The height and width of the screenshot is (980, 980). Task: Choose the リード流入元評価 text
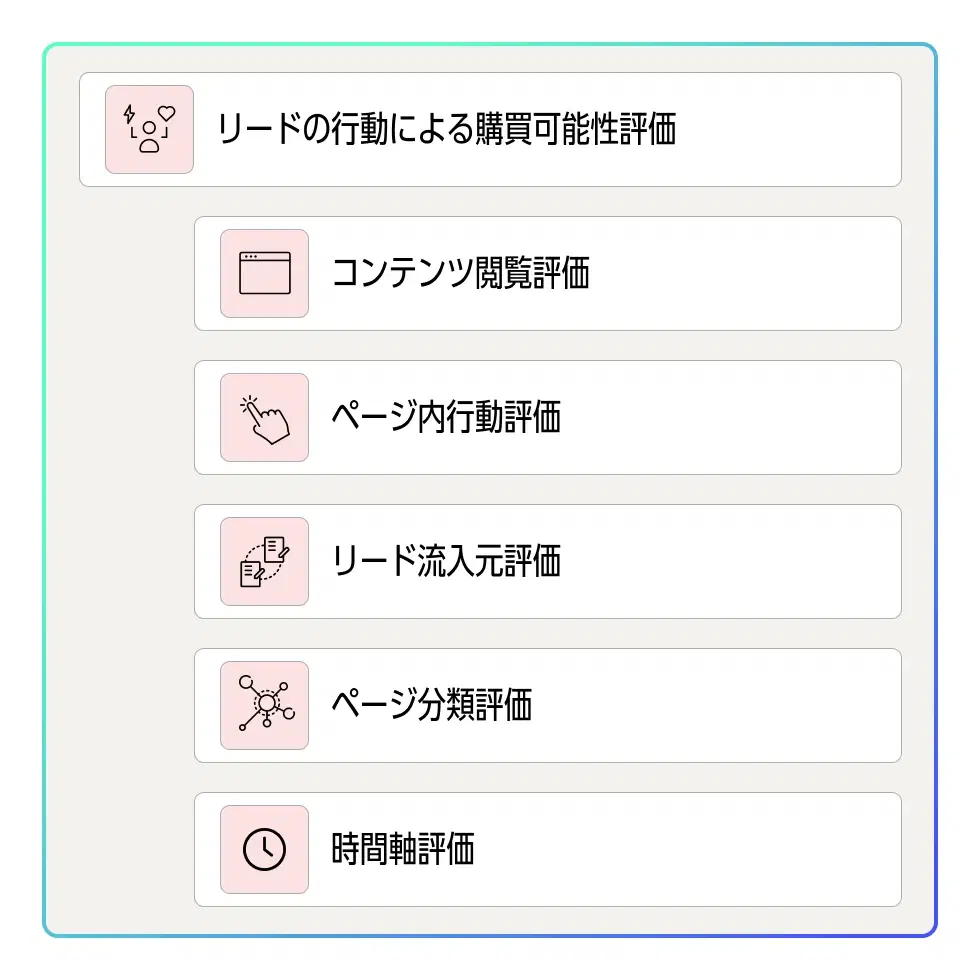pos(446,562)
